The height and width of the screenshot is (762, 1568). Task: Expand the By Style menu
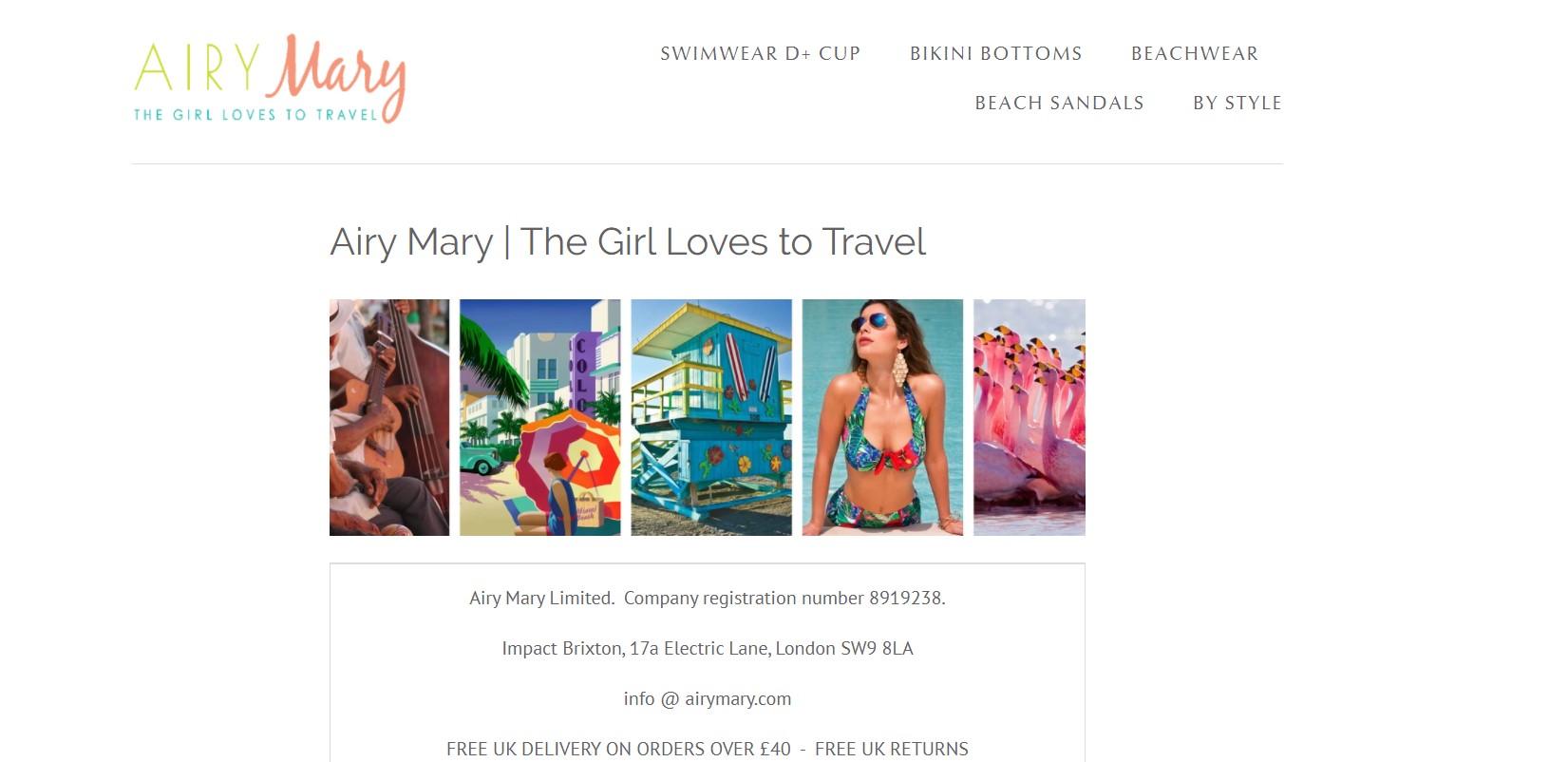[x=1237, y=103]
